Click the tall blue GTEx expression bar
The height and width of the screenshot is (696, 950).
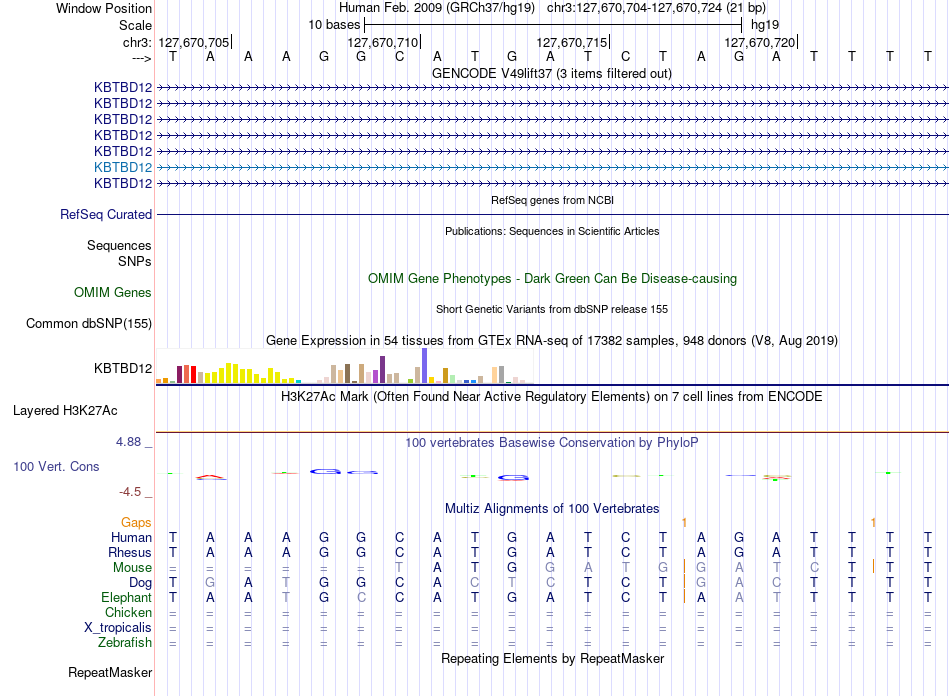coord(425,365)
